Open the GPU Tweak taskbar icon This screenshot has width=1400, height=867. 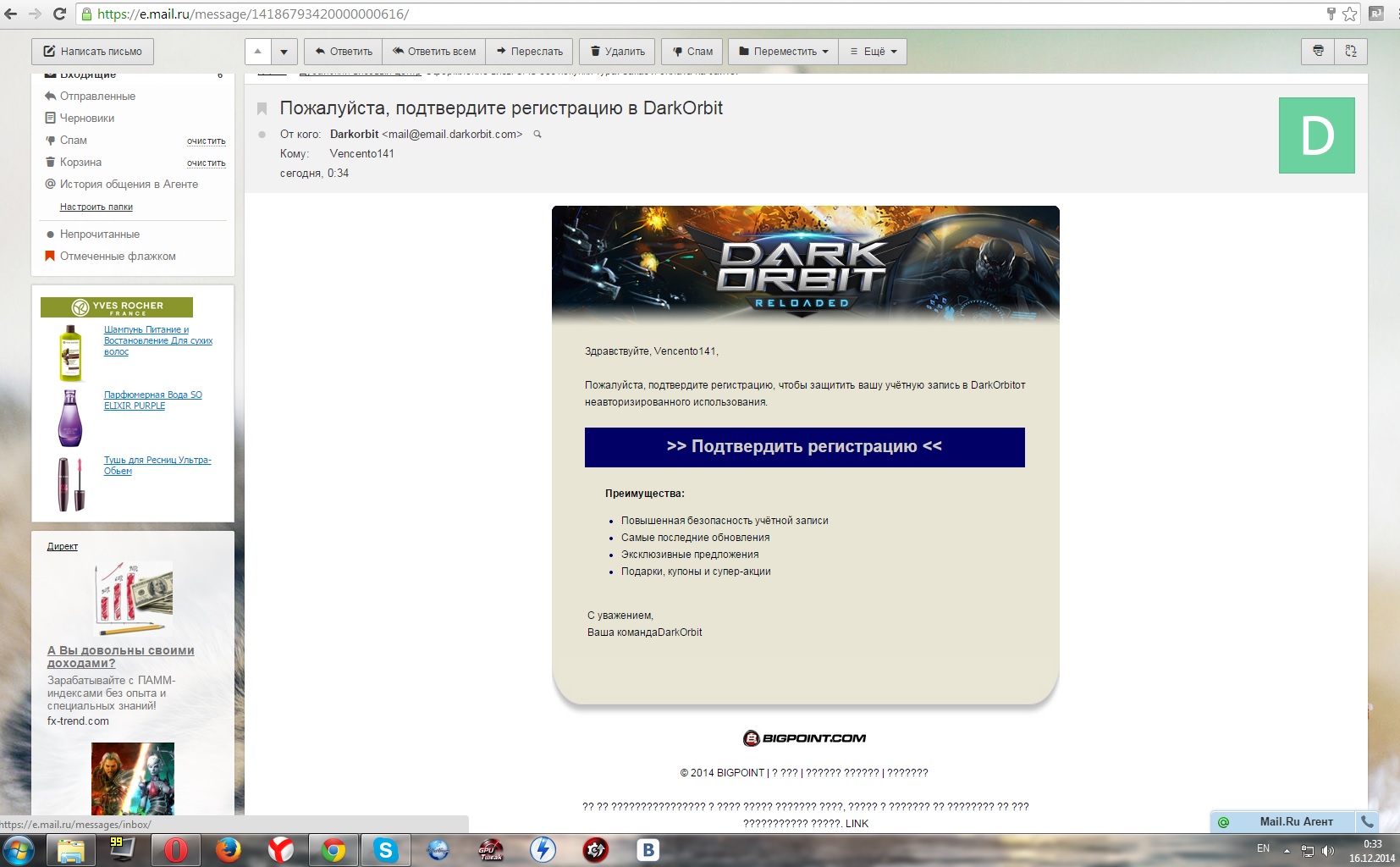click(491, 850)
